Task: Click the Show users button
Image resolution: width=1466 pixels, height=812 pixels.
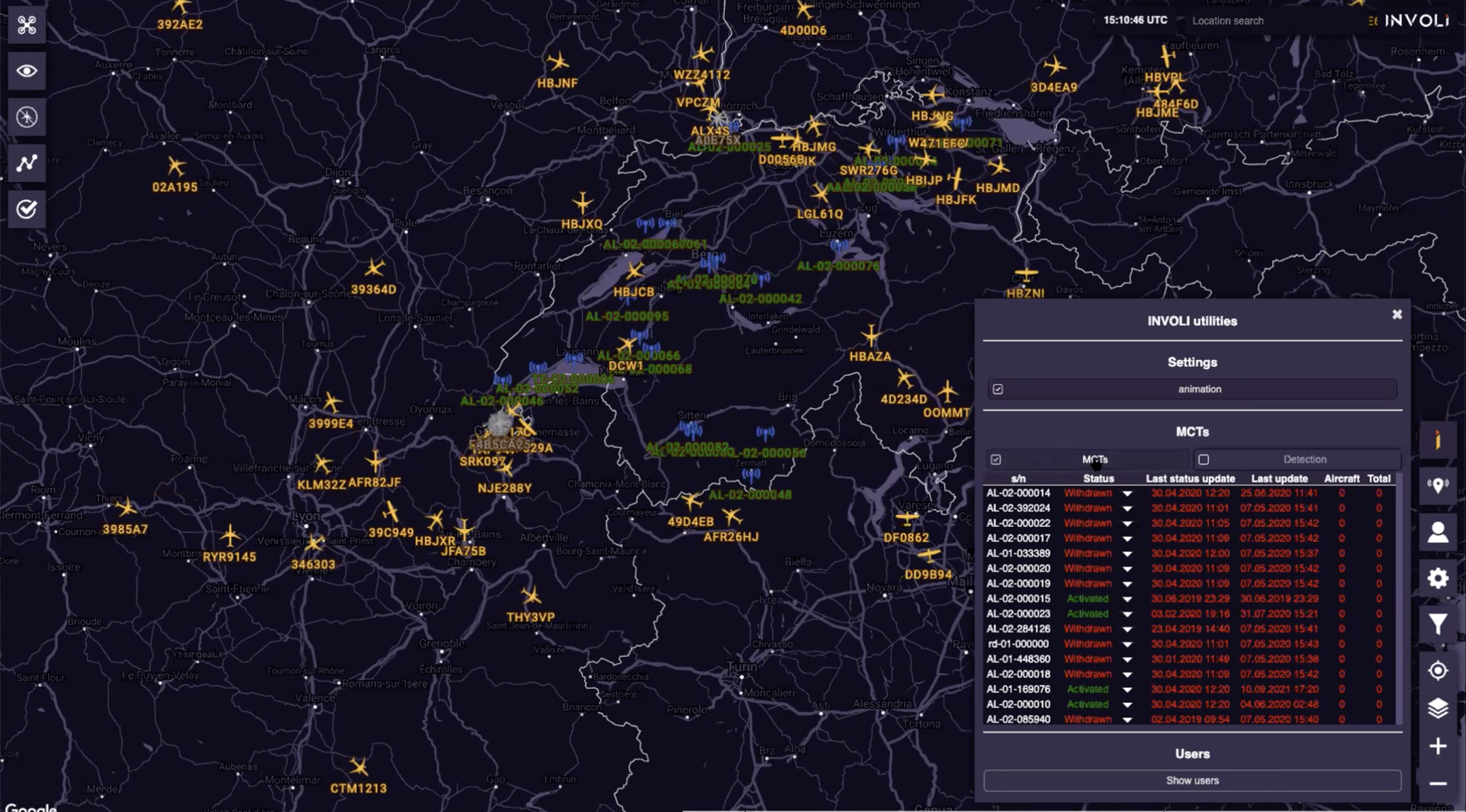Action: click(1192, 780)
